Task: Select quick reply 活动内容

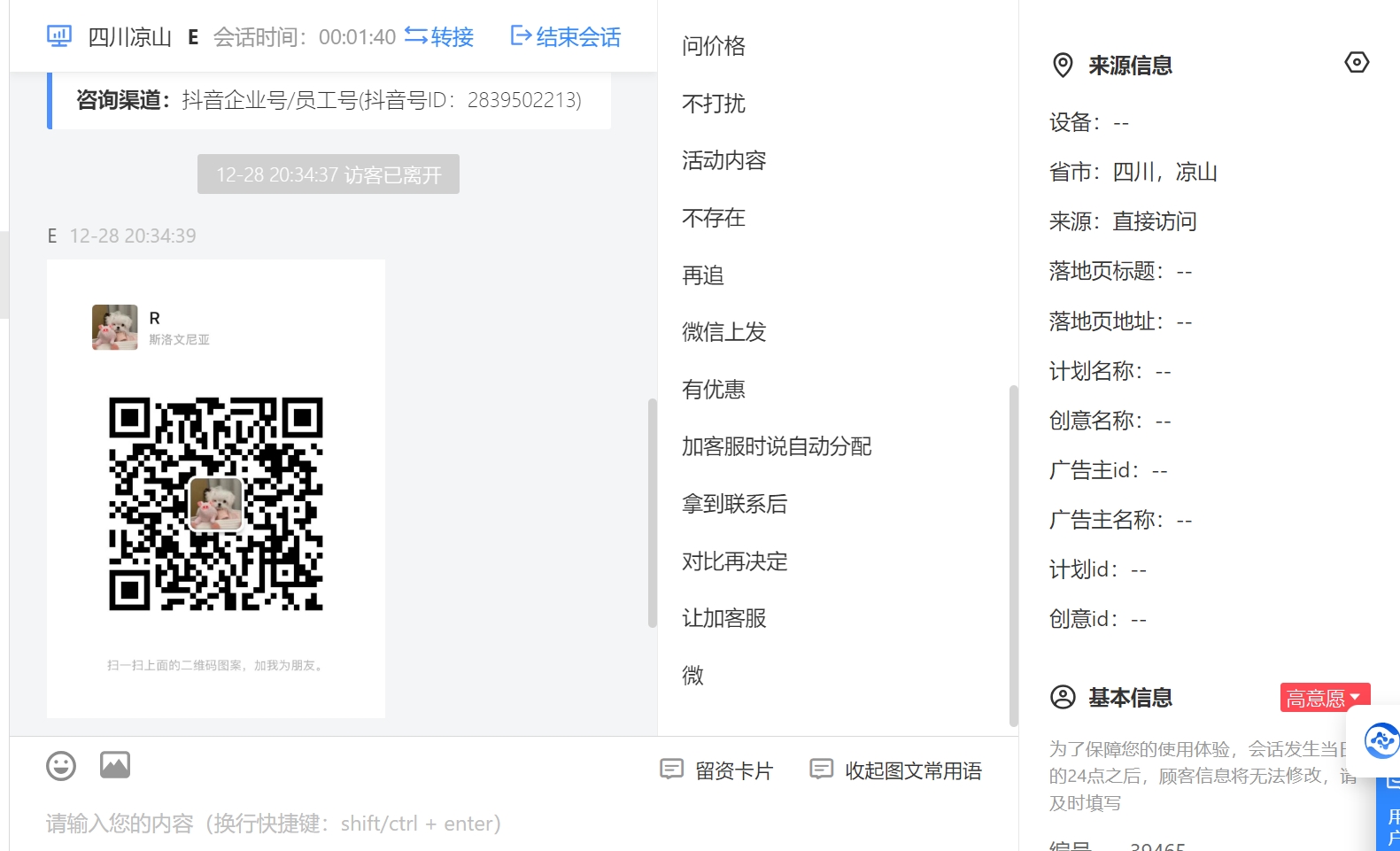Action: coord(724,160)
